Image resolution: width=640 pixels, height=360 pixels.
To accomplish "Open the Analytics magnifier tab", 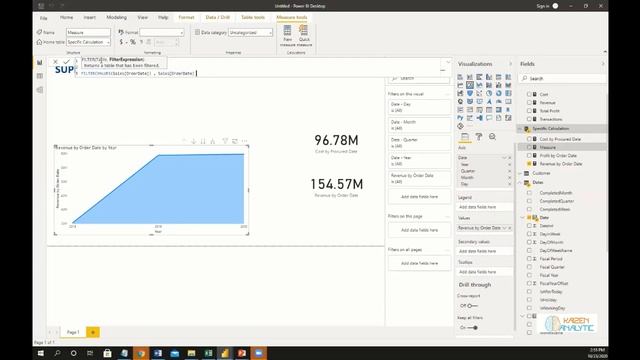I will coord(492,137).
